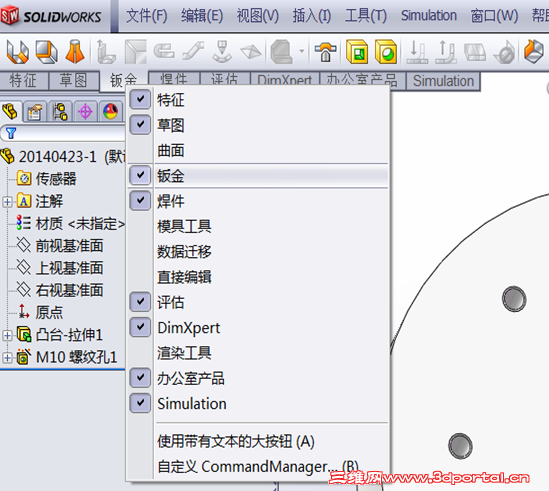Click the Corners tool icon
The height and width of the screenshot is (491, 549).
282,52
